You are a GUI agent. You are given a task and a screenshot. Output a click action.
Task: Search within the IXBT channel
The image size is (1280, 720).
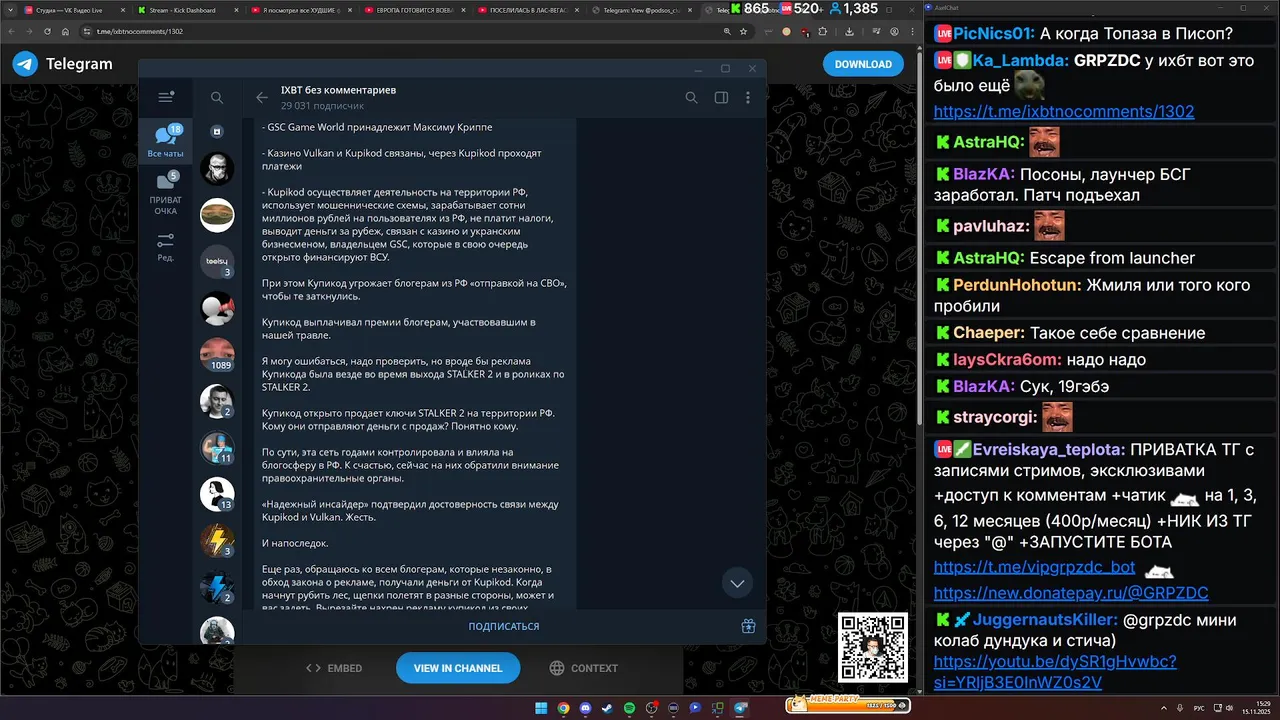691,97
